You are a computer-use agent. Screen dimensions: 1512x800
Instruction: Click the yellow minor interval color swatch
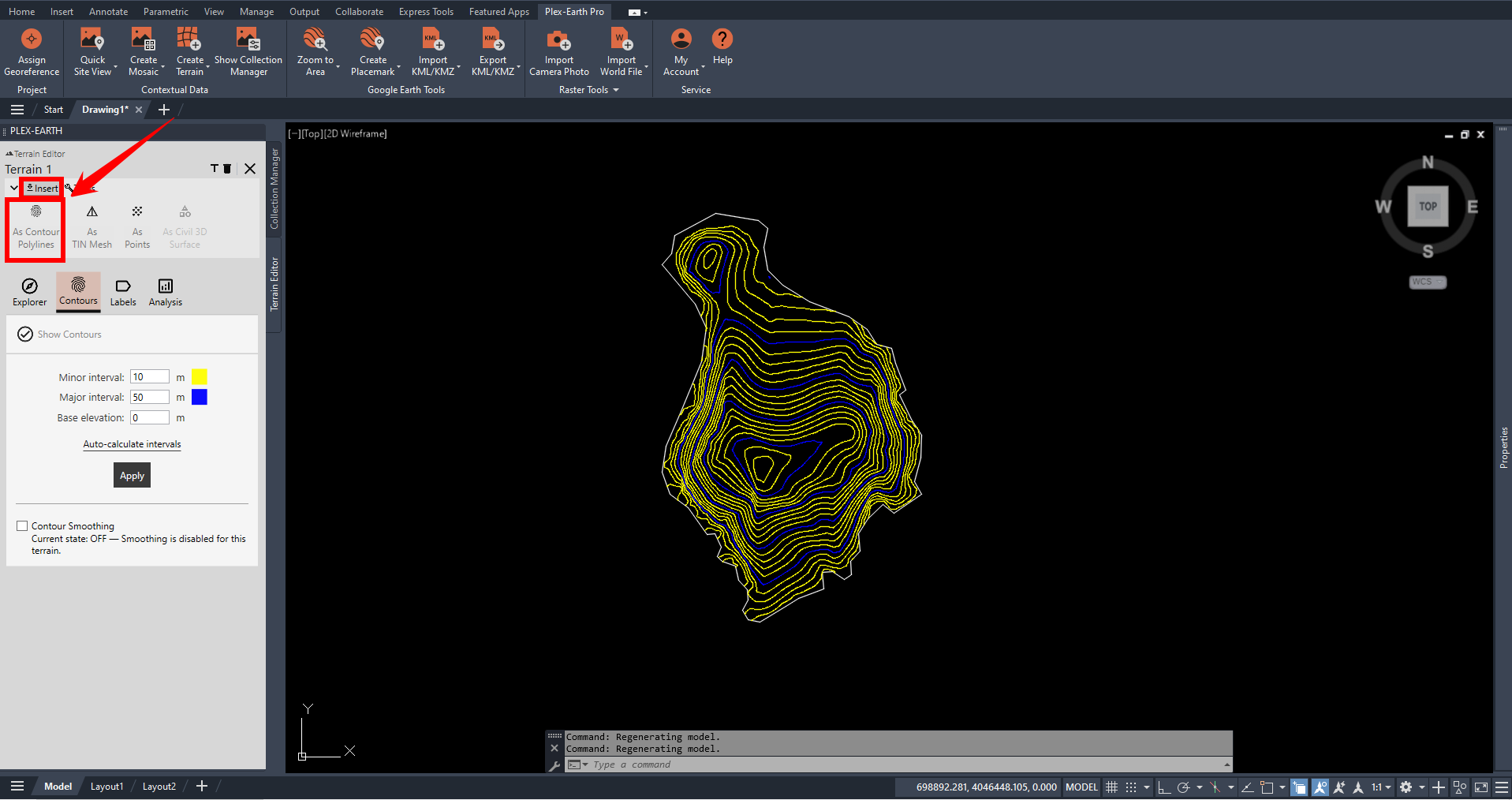pos(200,377)
